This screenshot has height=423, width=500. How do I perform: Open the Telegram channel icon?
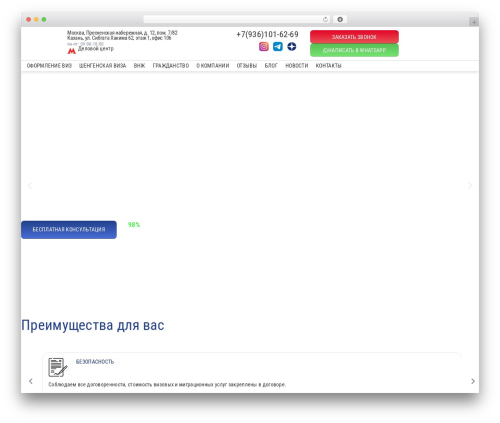point(278,47)
